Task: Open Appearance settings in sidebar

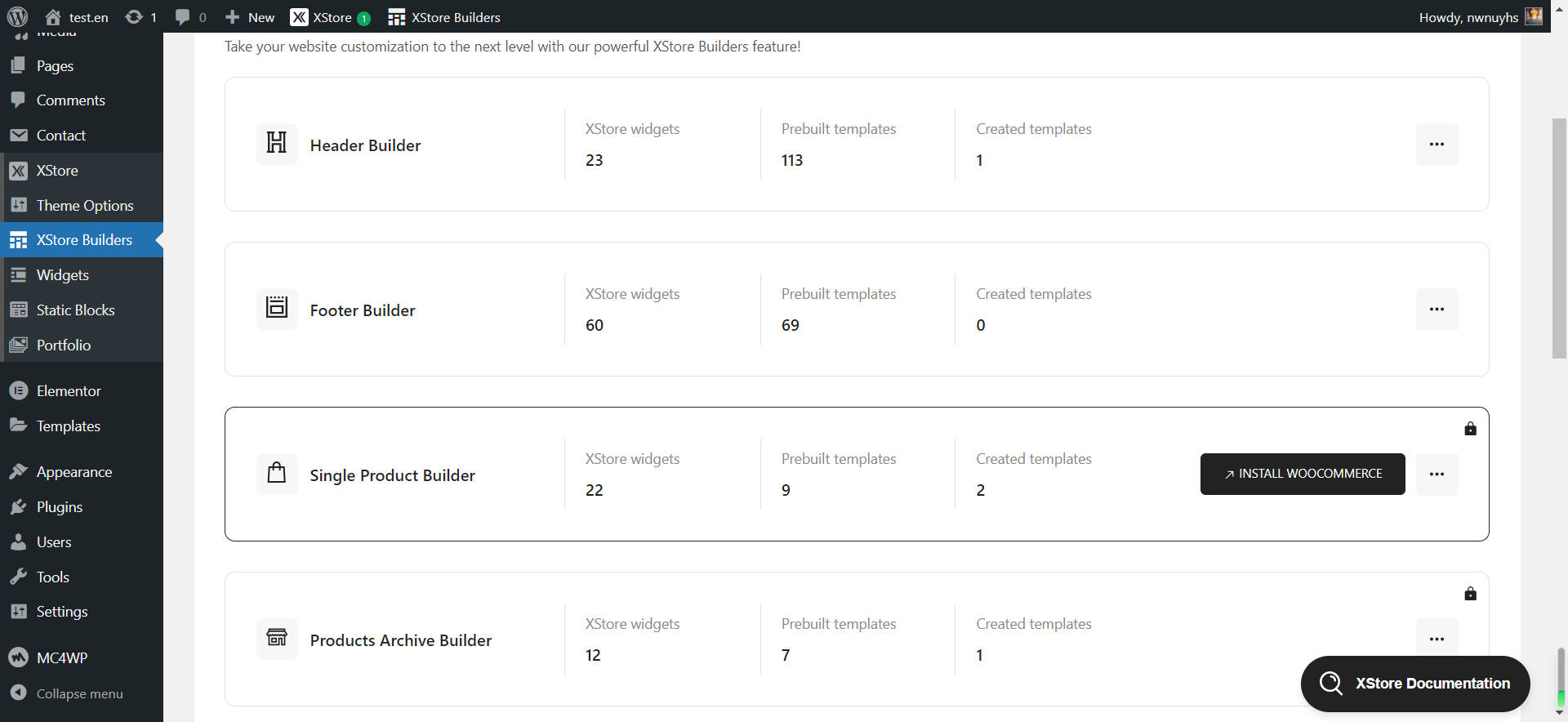Action: [x=82, y=472]
